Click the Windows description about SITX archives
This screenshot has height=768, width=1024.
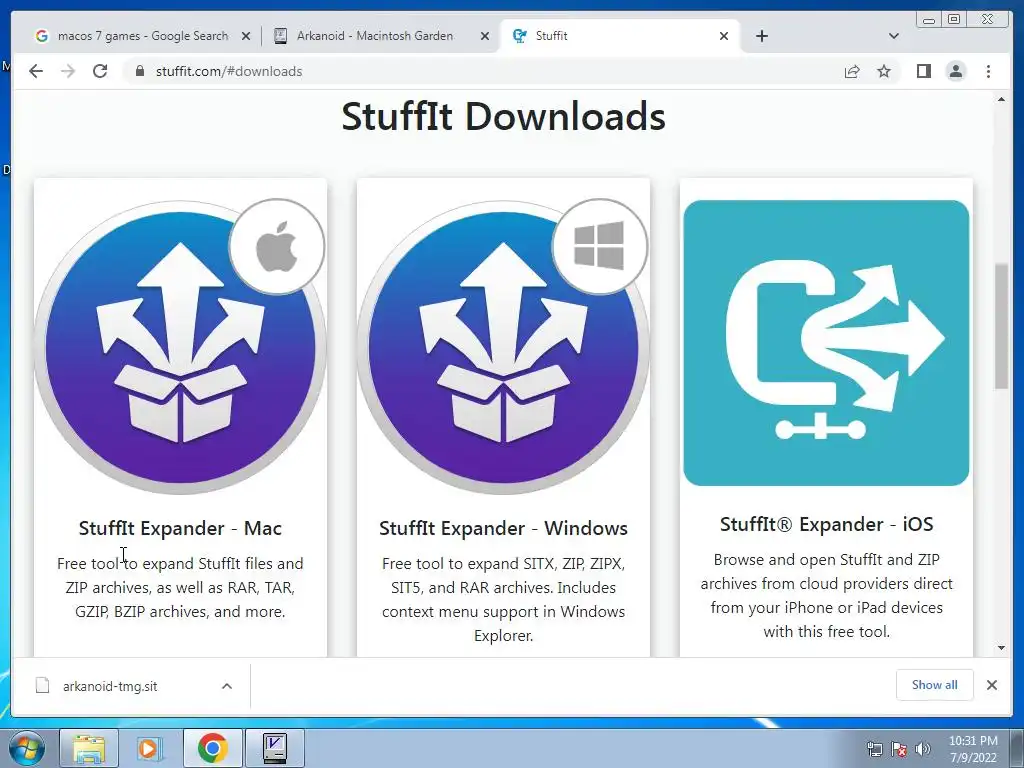tap(503, 599)
